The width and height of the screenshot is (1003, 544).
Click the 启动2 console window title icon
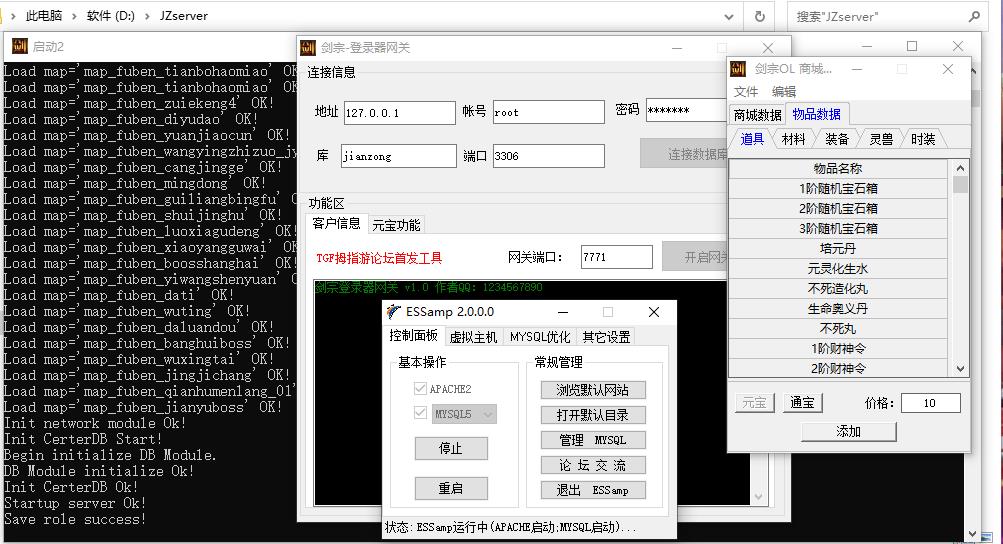point(19,46)
